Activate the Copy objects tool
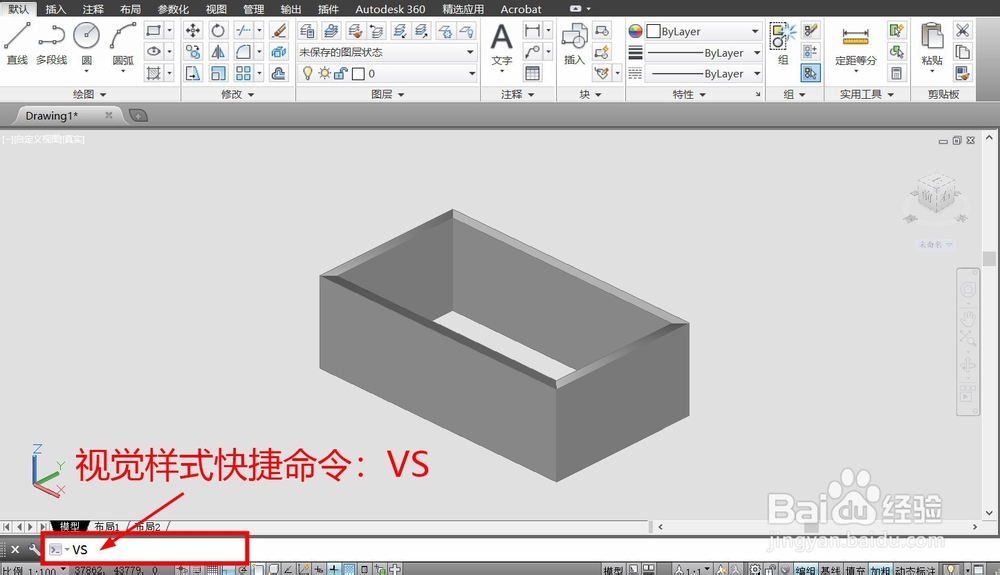The width and height of the screenshot is (1000, 575). (193, 52)
